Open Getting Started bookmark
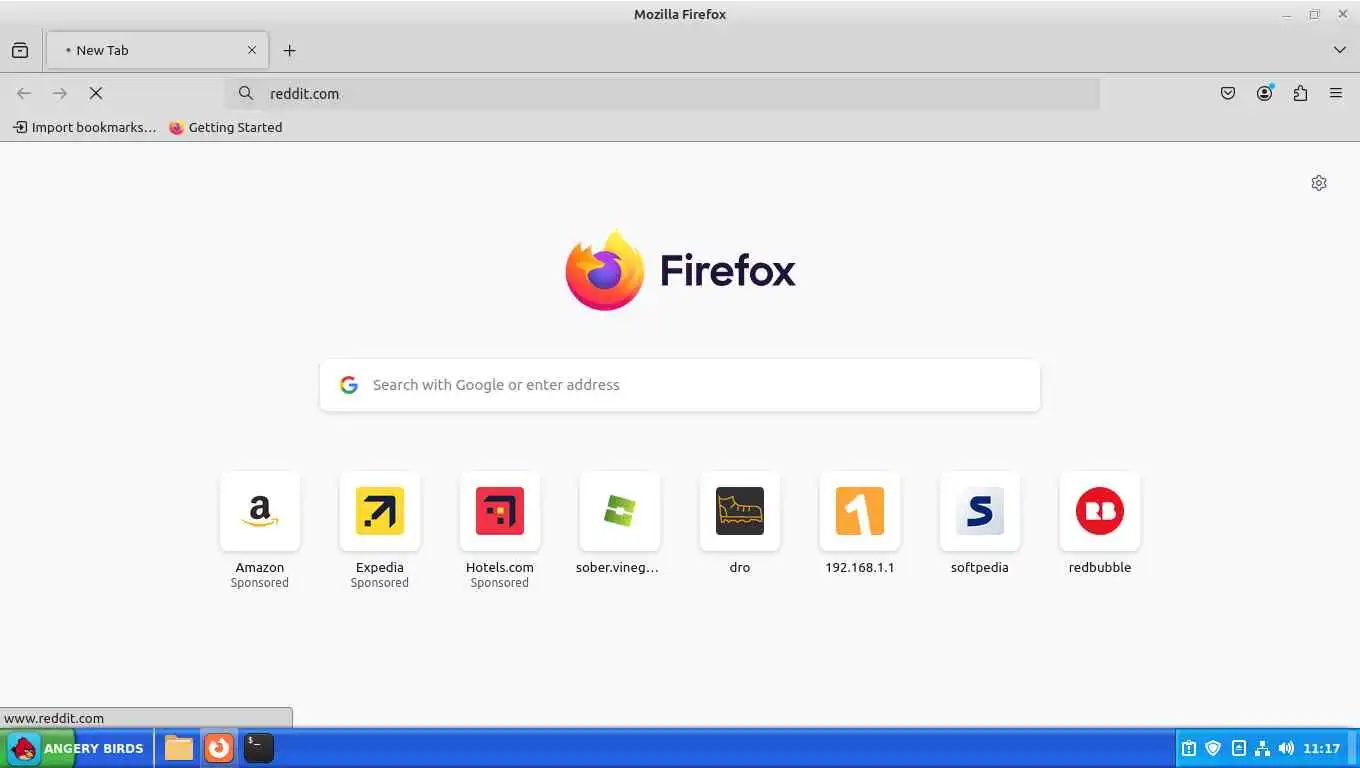 (225, 127)
